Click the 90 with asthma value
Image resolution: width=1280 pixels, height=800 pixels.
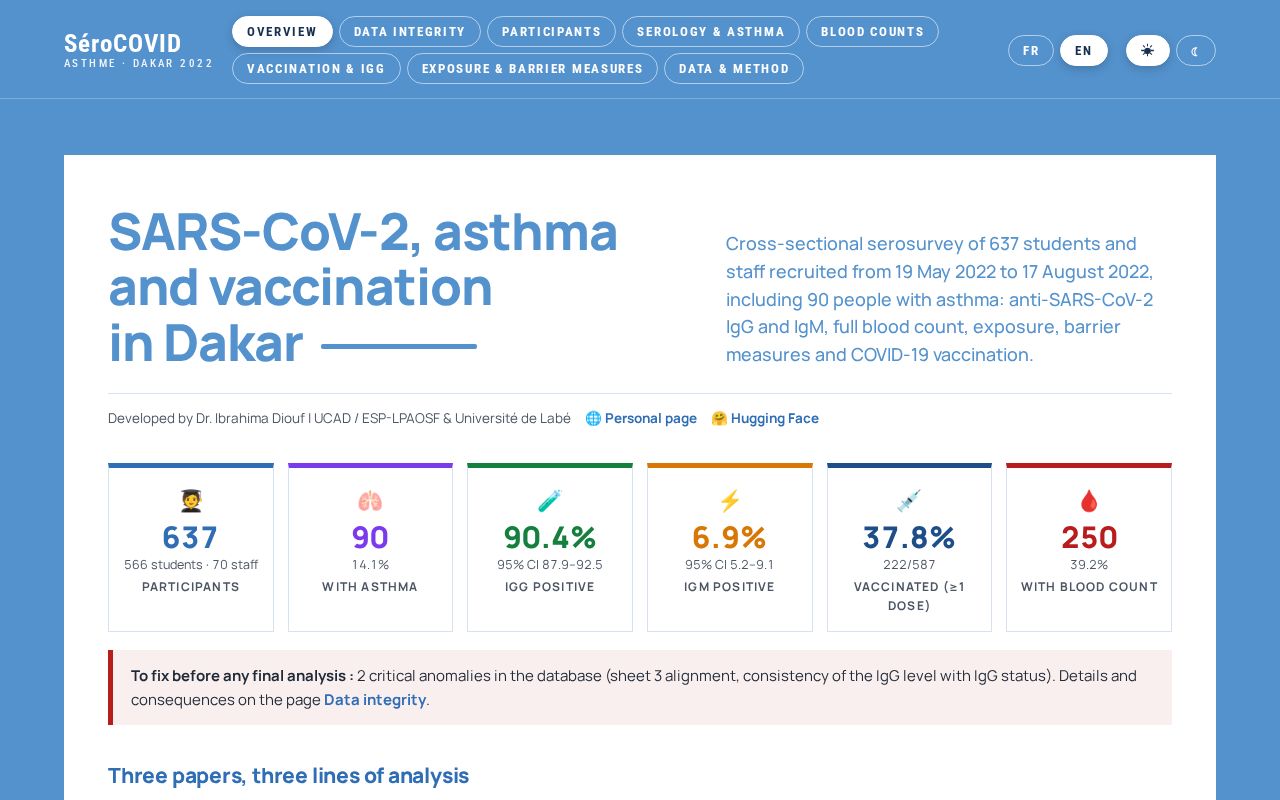370,537
